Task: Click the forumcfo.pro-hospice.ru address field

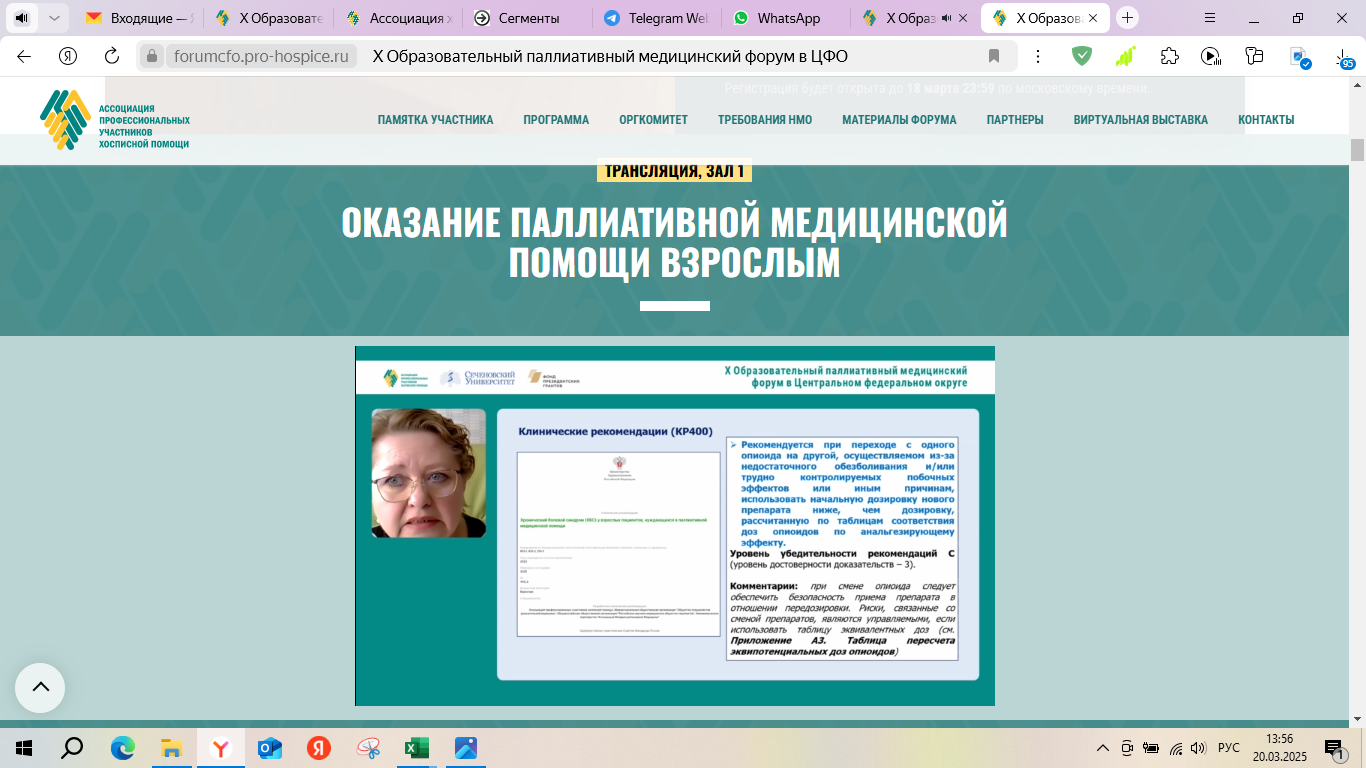Action: pos(260,56)
